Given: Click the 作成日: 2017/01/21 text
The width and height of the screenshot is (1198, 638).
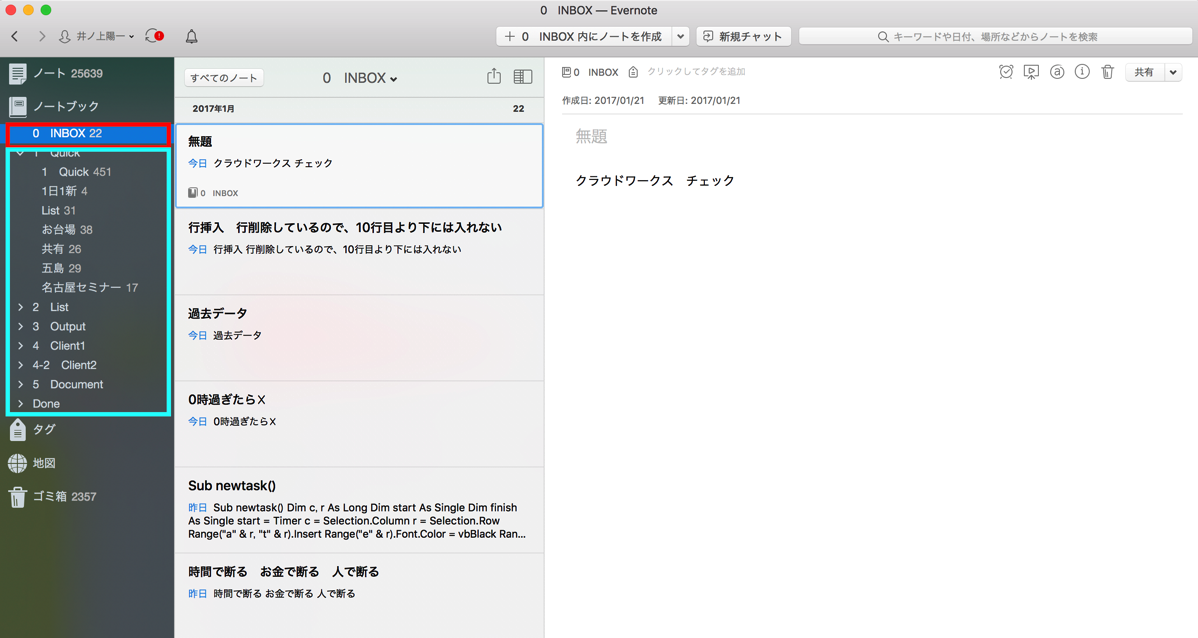Looking at the screenshot, I should 603,100.
